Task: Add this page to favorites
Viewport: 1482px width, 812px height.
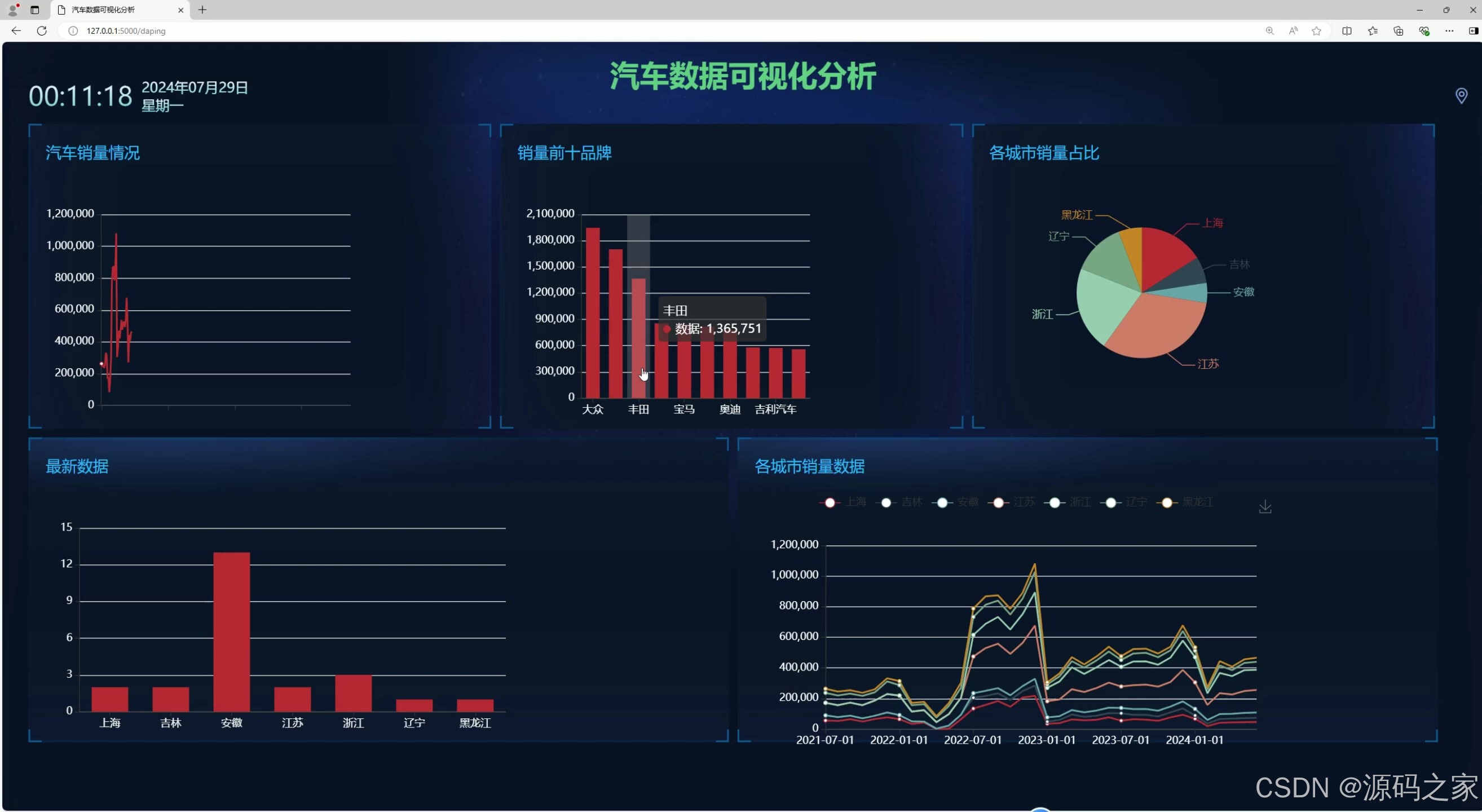Action: tap(1316, 31)
